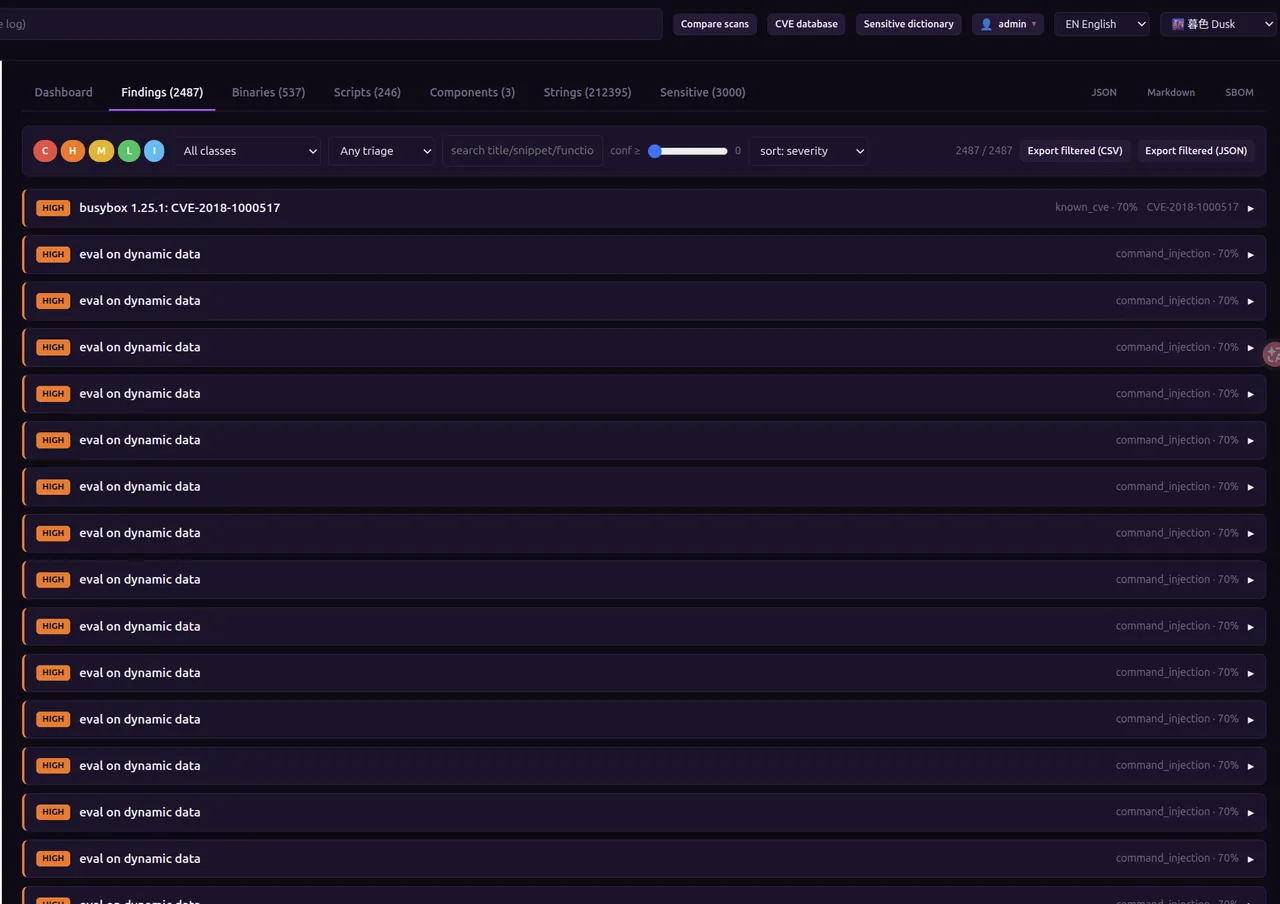Expand the busybox CVE-2018-1000517 finding arrow
The width and height of the screenshot is (1280, 904).
click(x=1250, y=208)
